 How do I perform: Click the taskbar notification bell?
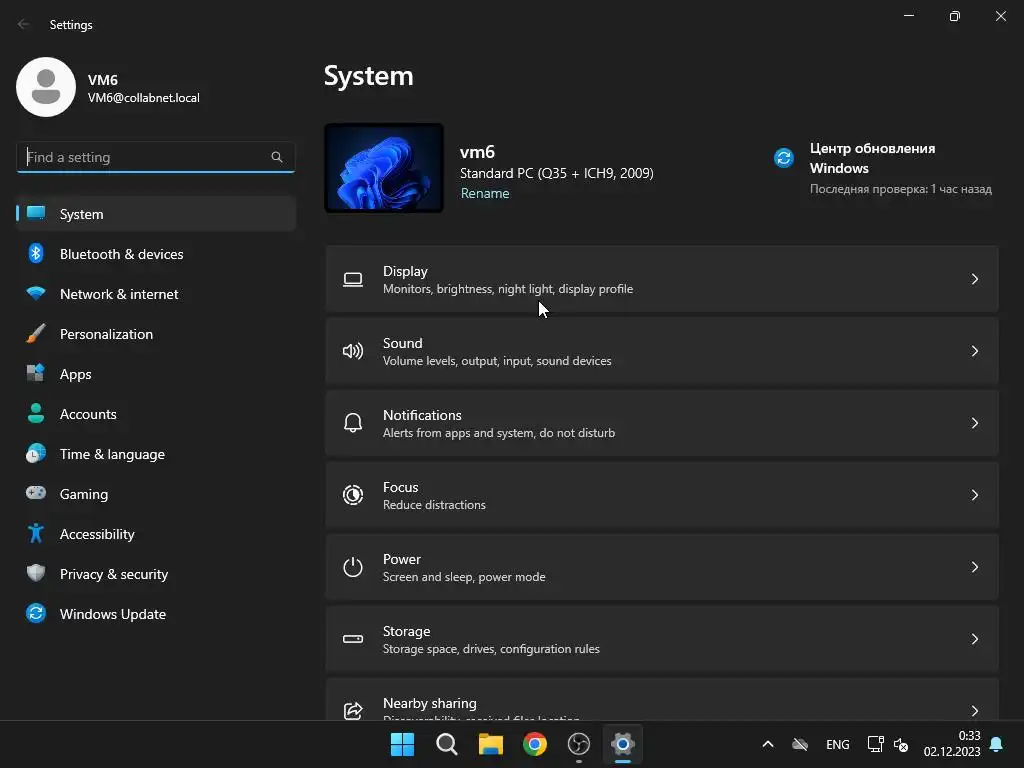point(997,744)
